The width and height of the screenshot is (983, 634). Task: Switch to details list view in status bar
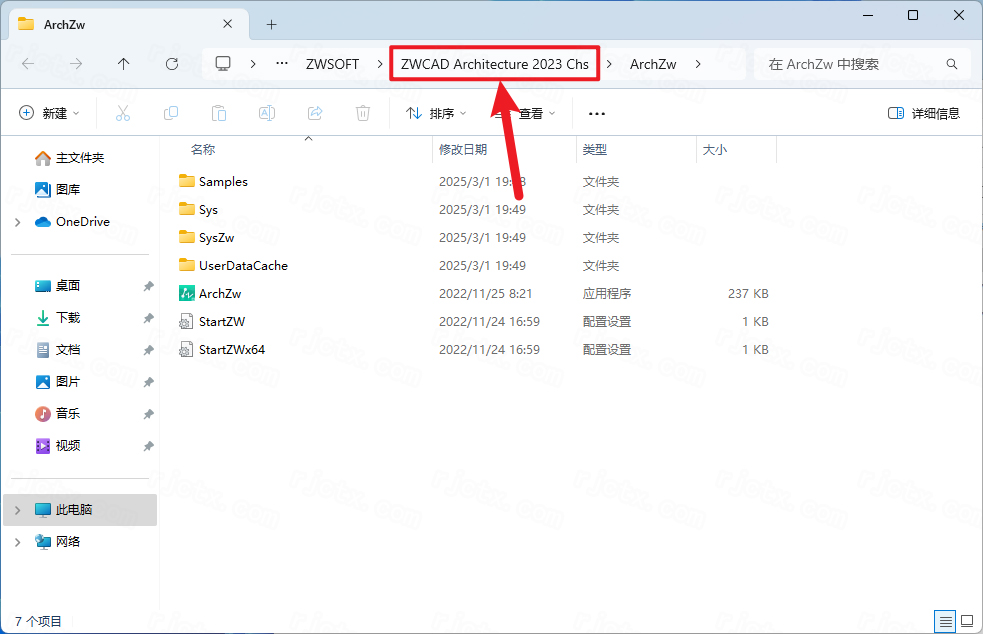tap(945, 622)
